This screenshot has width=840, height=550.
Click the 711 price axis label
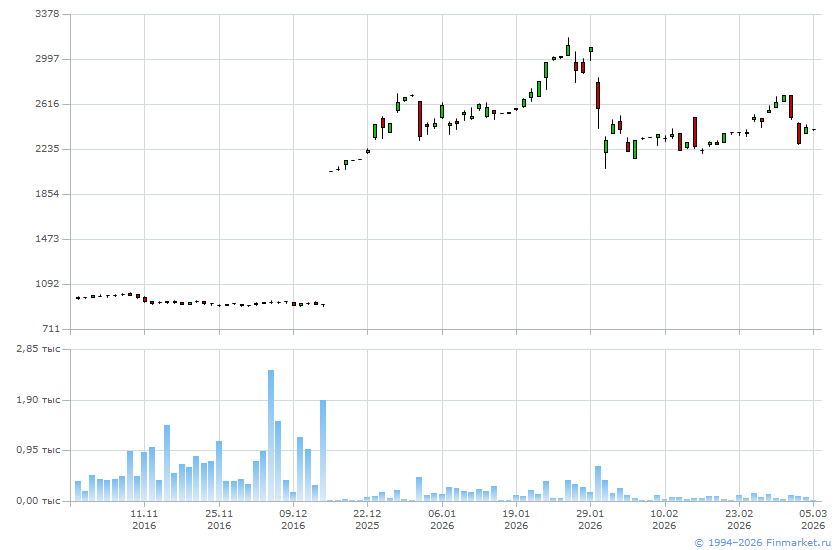pos(50,329)
